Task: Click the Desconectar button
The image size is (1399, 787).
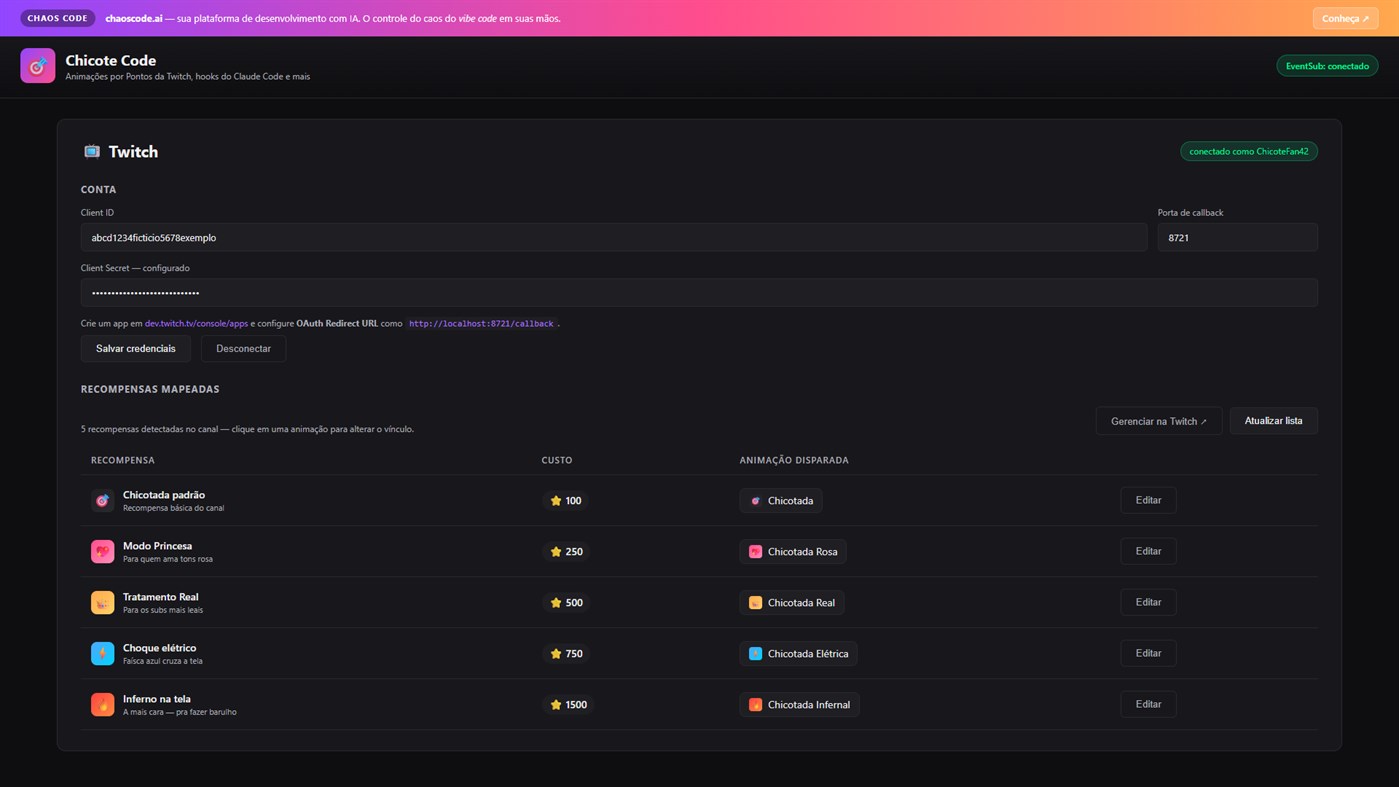Action: [x=243, y=348]
